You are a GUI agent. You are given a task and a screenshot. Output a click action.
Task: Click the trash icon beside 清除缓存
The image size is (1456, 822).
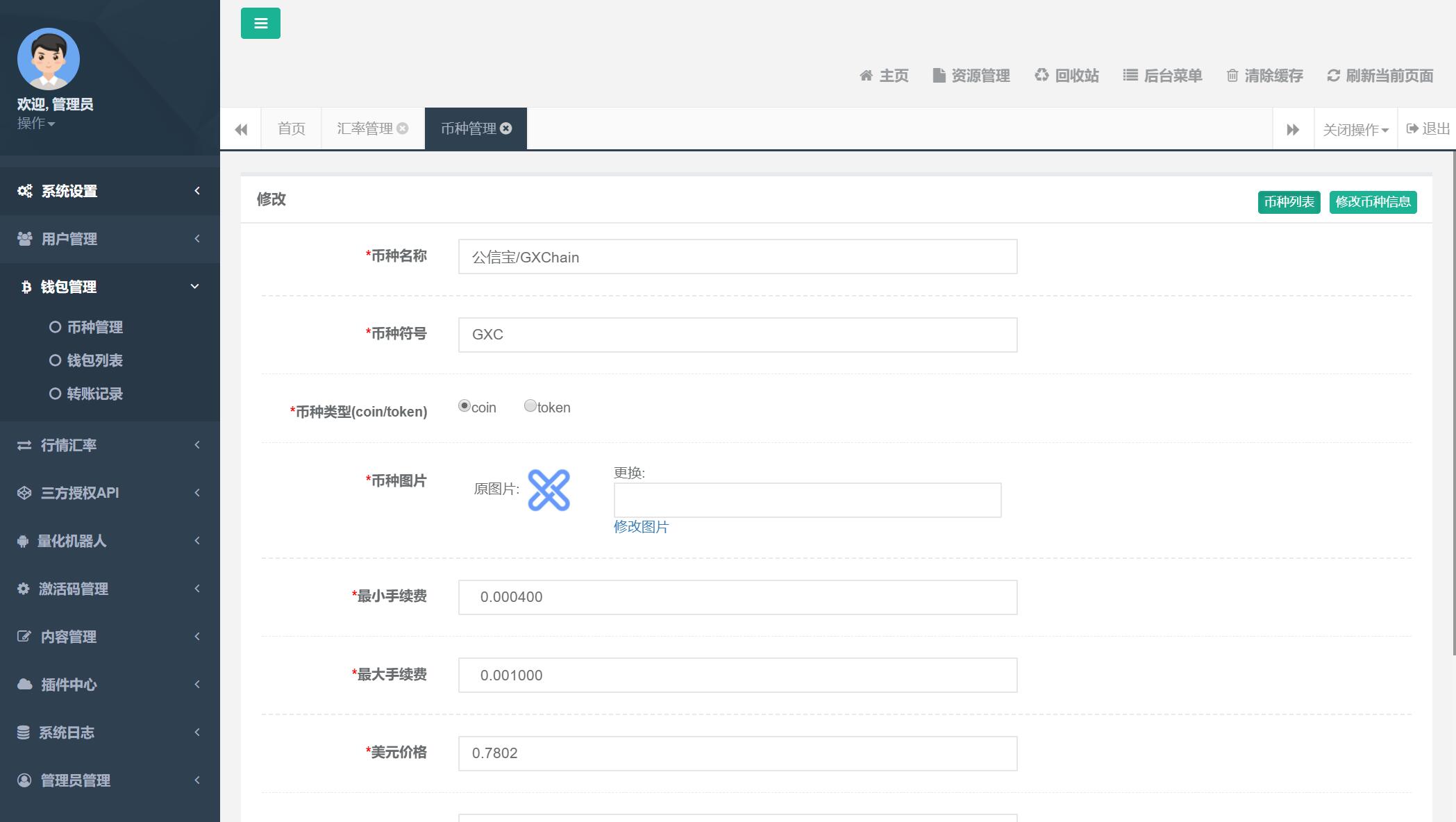(x=1232, y=76)
